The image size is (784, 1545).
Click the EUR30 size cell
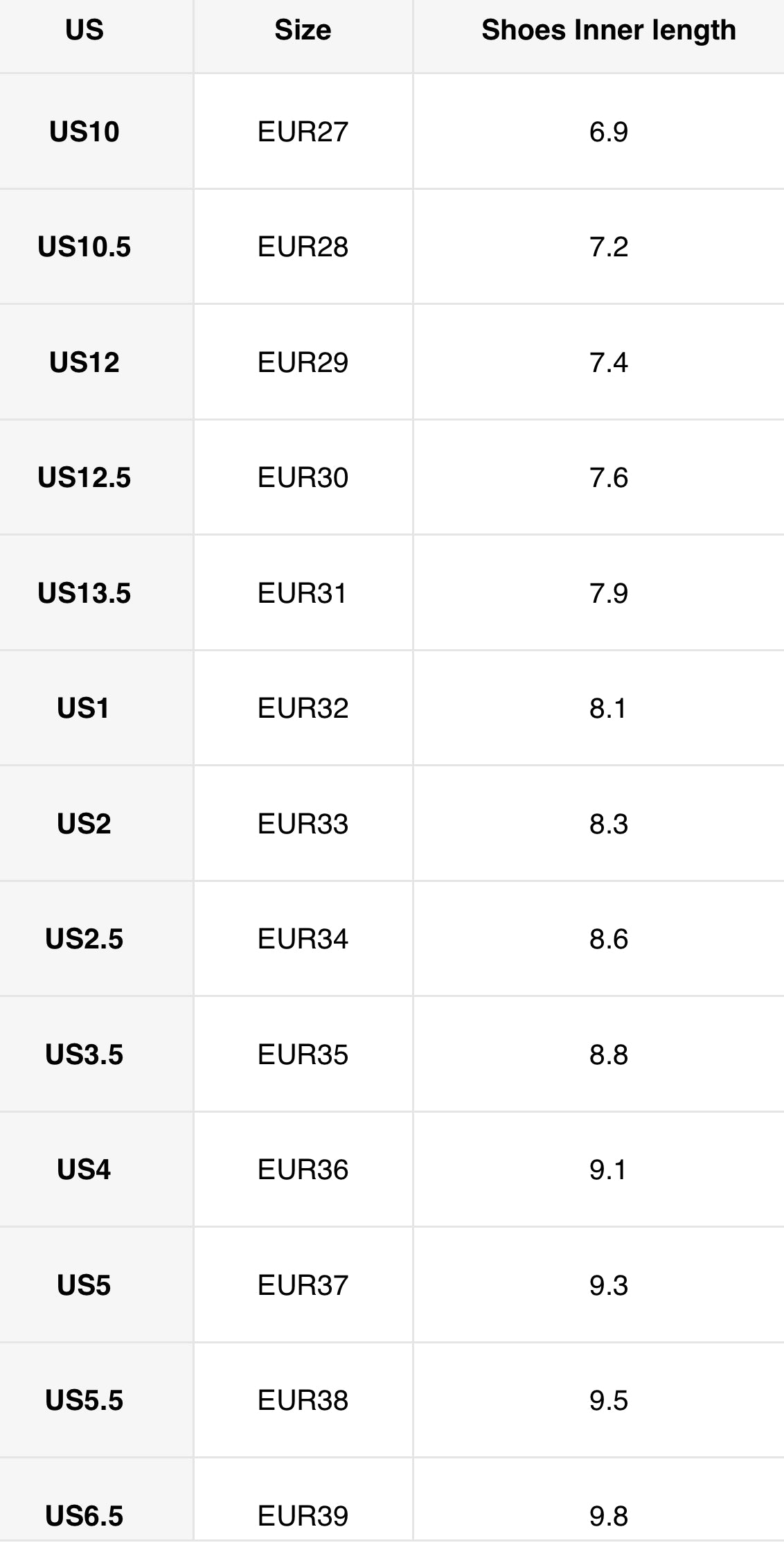[303, 478]
